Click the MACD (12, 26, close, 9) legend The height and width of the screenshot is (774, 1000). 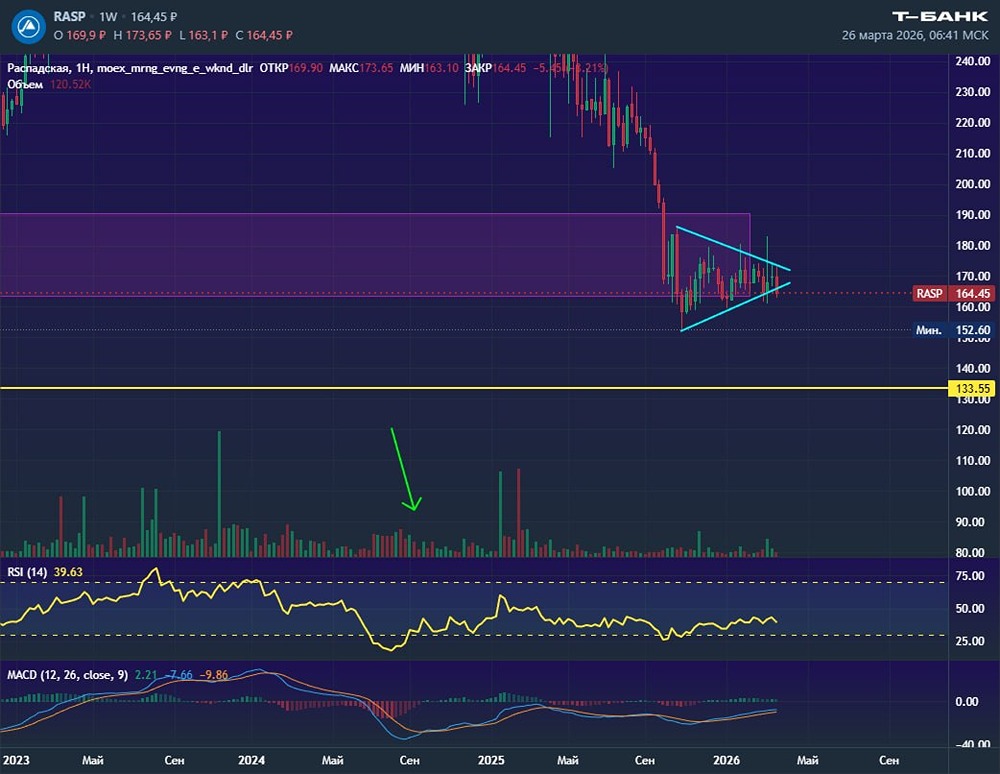pyautogui.click(x=68, y=675)
